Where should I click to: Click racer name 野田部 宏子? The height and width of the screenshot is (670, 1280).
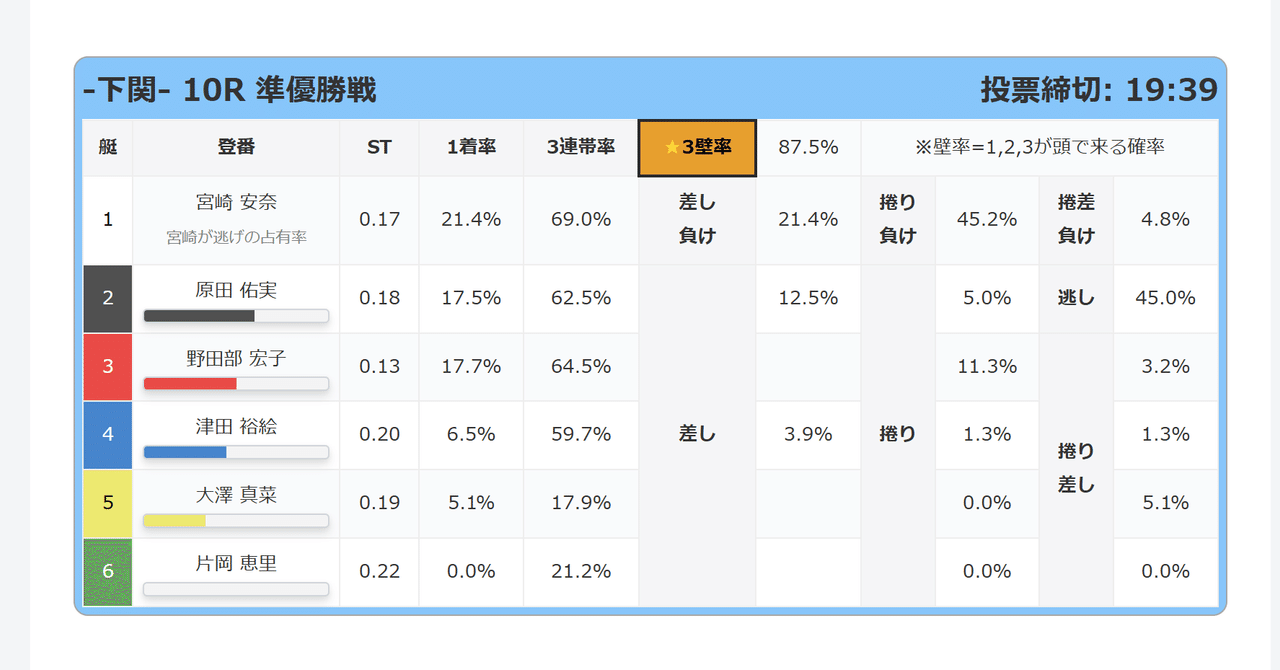(x=236, y=358)
